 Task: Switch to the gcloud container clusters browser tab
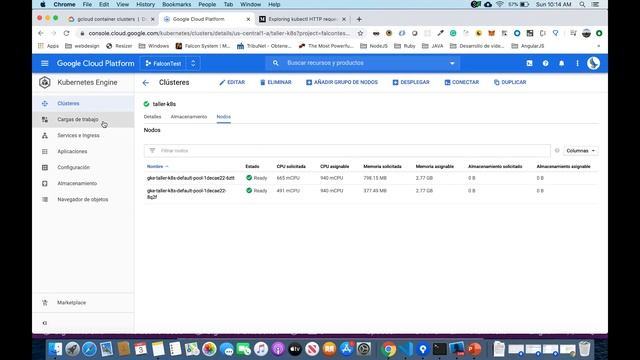click(111, 19)
